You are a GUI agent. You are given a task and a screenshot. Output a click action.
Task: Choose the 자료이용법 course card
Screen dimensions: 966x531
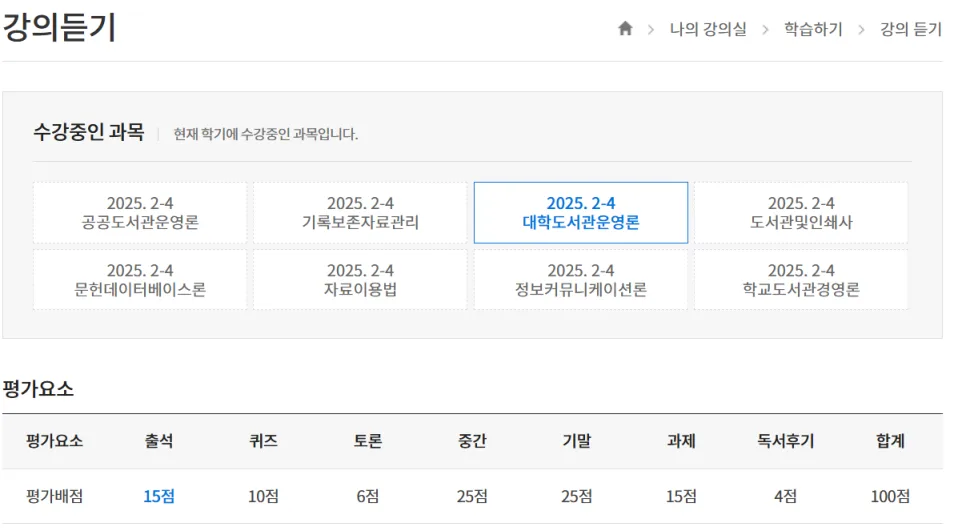360,280
